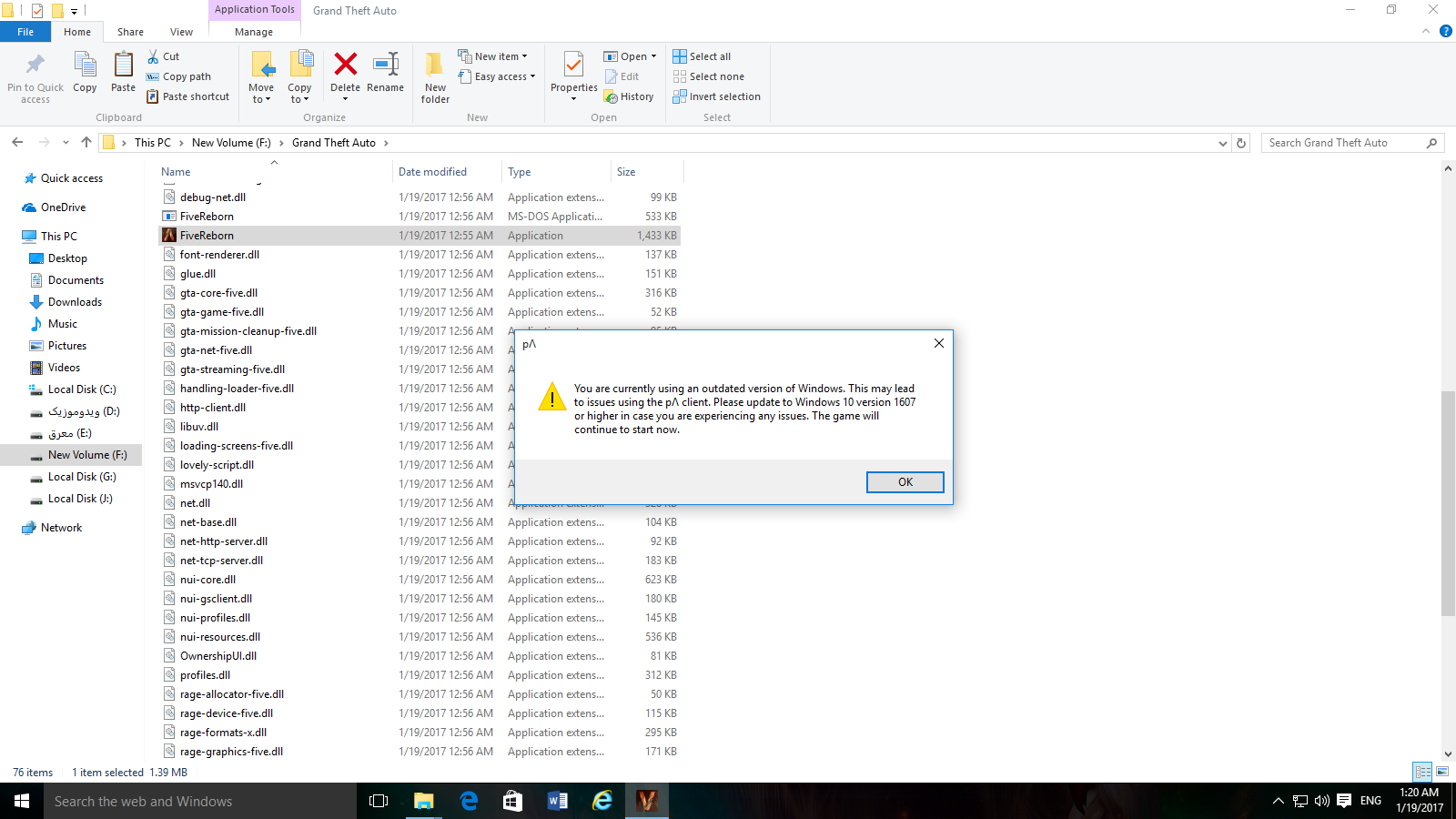Switch to the Home ribbon tab
1456x819 pixels.
(77, 32)
